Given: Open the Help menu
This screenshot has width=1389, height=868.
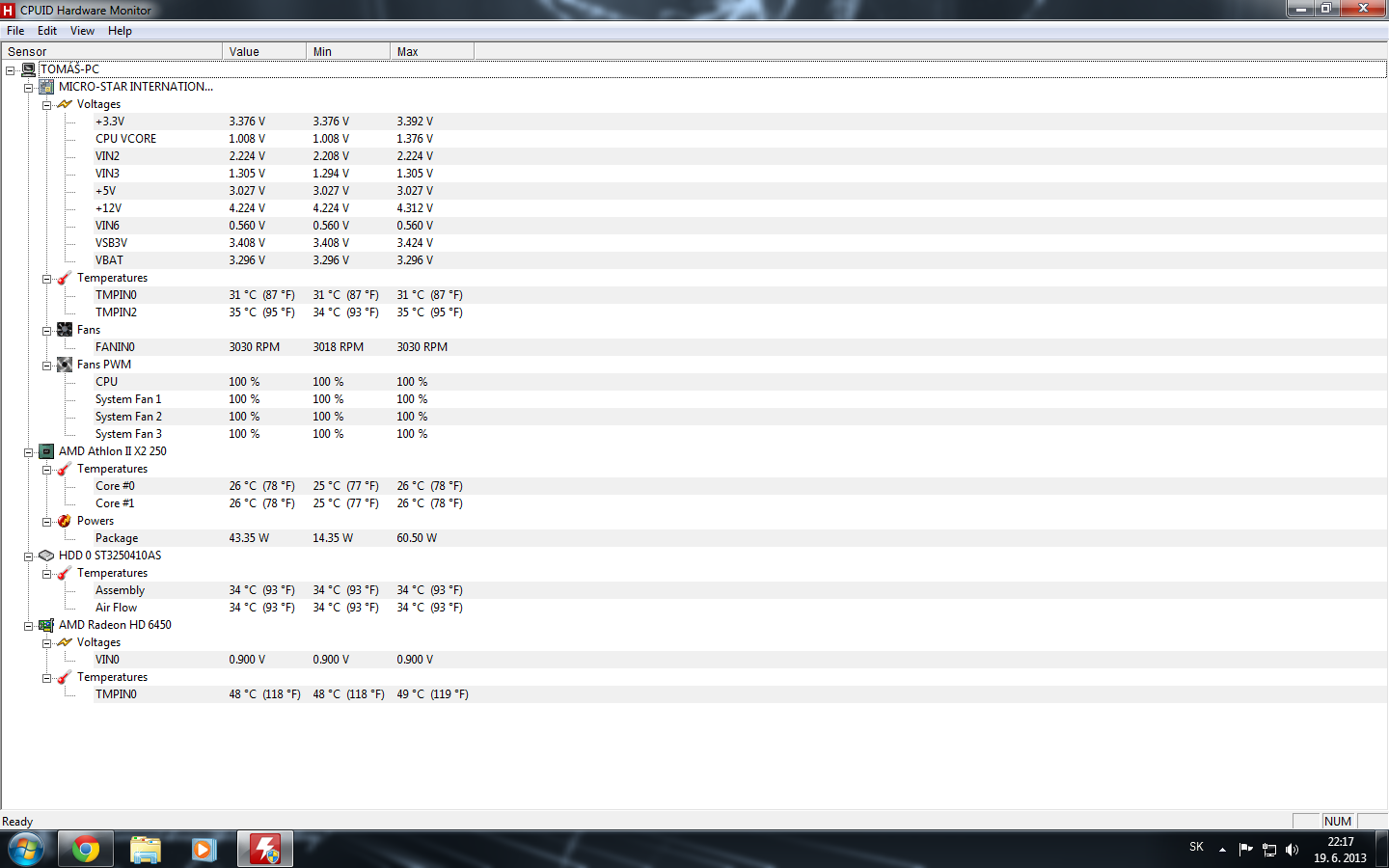Looking at the screenshot, I should (x=120, y=31).
